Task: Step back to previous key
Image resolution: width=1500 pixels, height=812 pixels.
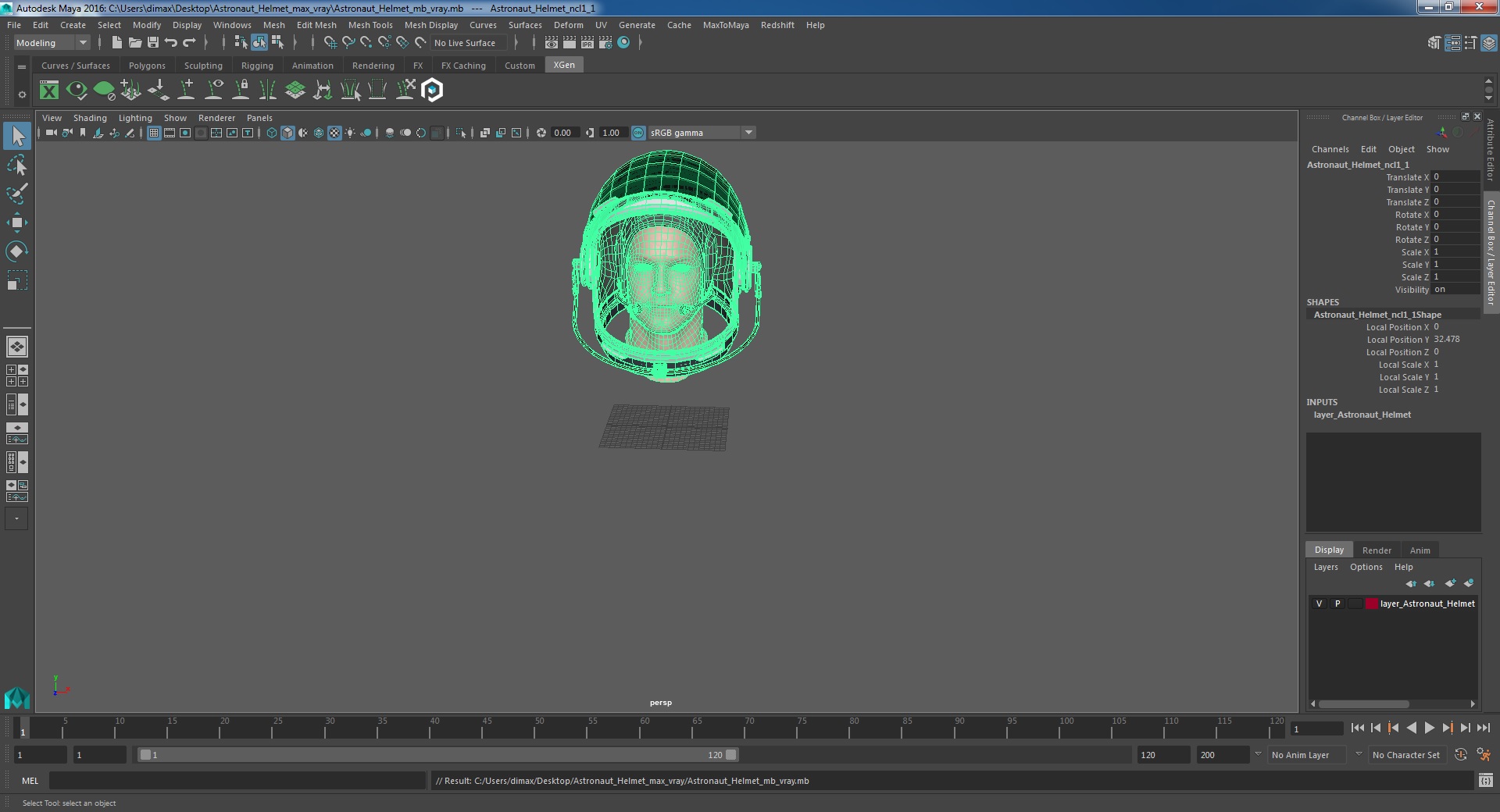Action: click(1393, 728)
